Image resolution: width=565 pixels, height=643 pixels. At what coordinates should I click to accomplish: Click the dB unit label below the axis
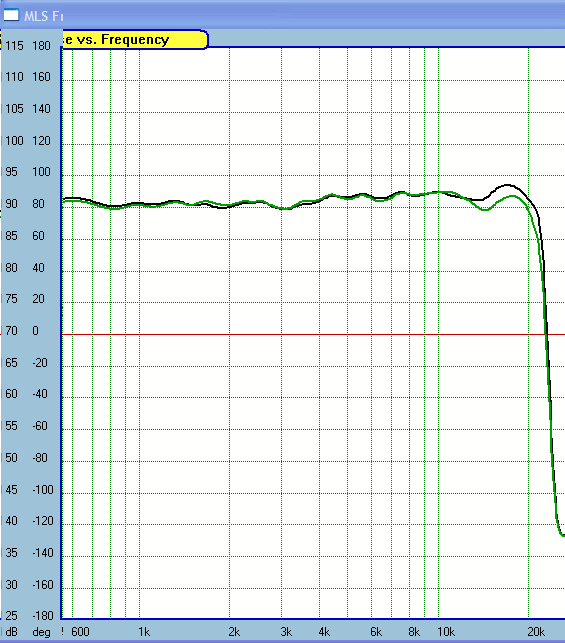[x=11, y=632]
